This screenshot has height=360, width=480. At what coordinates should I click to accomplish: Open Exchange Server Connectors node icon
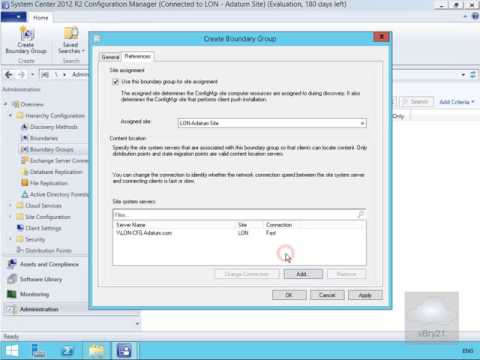point(24,161)
